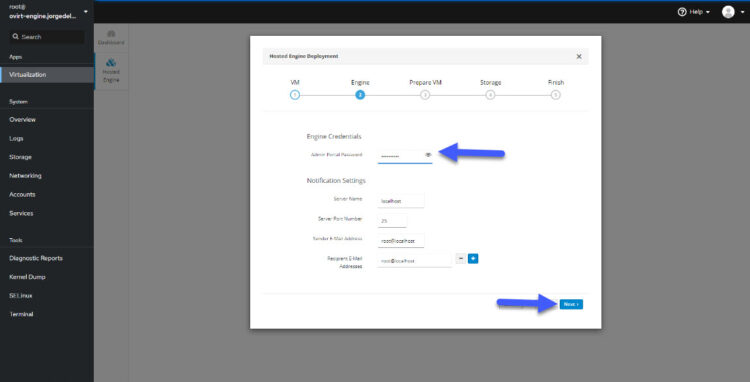The image size is (750, 382).
Task: Click the Sender E-Mail Address field
Action: click(400, 241)
